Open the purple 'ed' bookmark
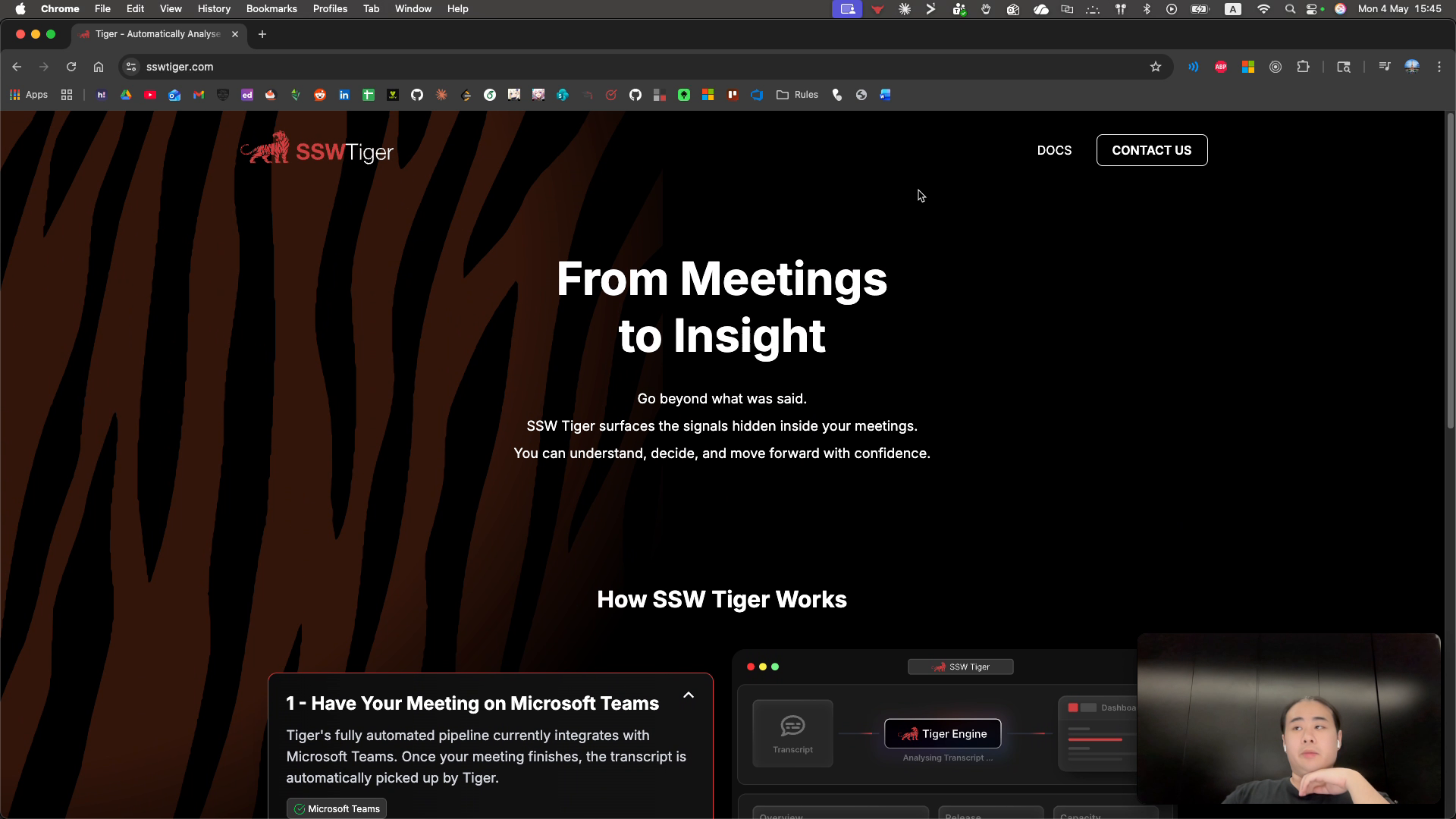The height and width of the screenshot is (819, 1456). coord(247,95)
